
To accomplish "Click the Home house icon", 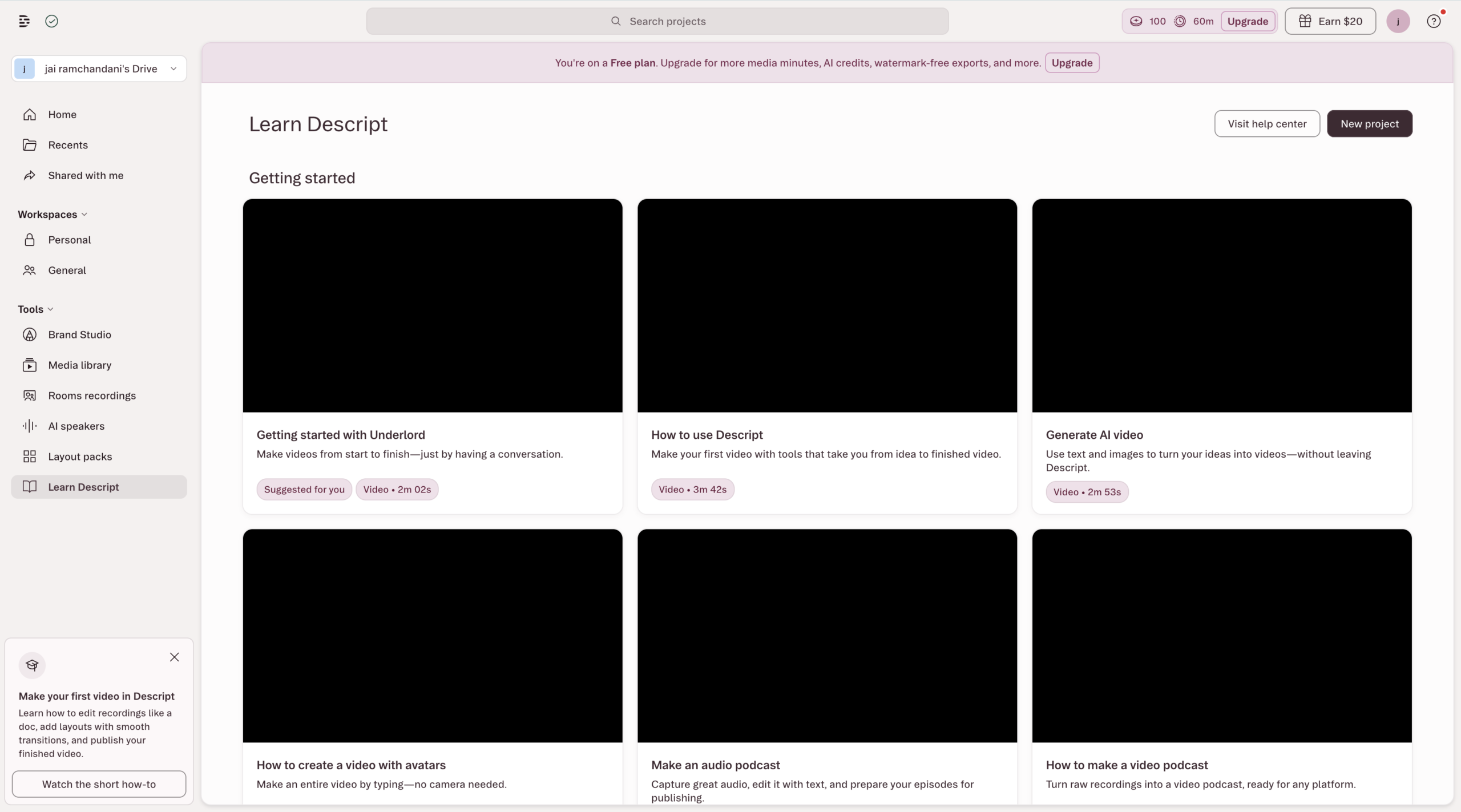I will pyautogui.click(x=30, y=115).
